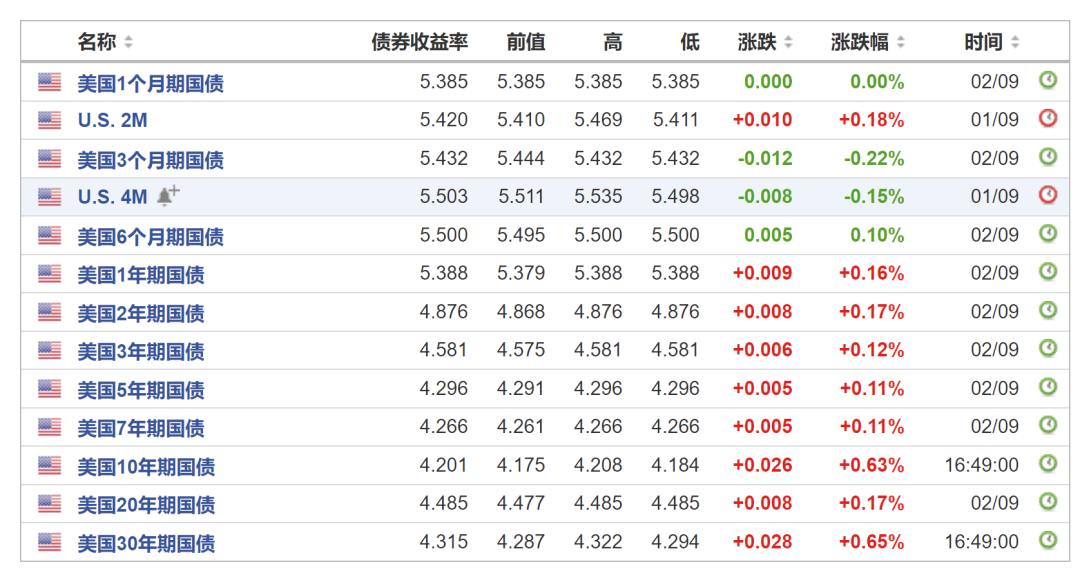Open the 美国2年期国债 bond link
Viewport: 1080px width, 569px height.
(x=141, y=313)
